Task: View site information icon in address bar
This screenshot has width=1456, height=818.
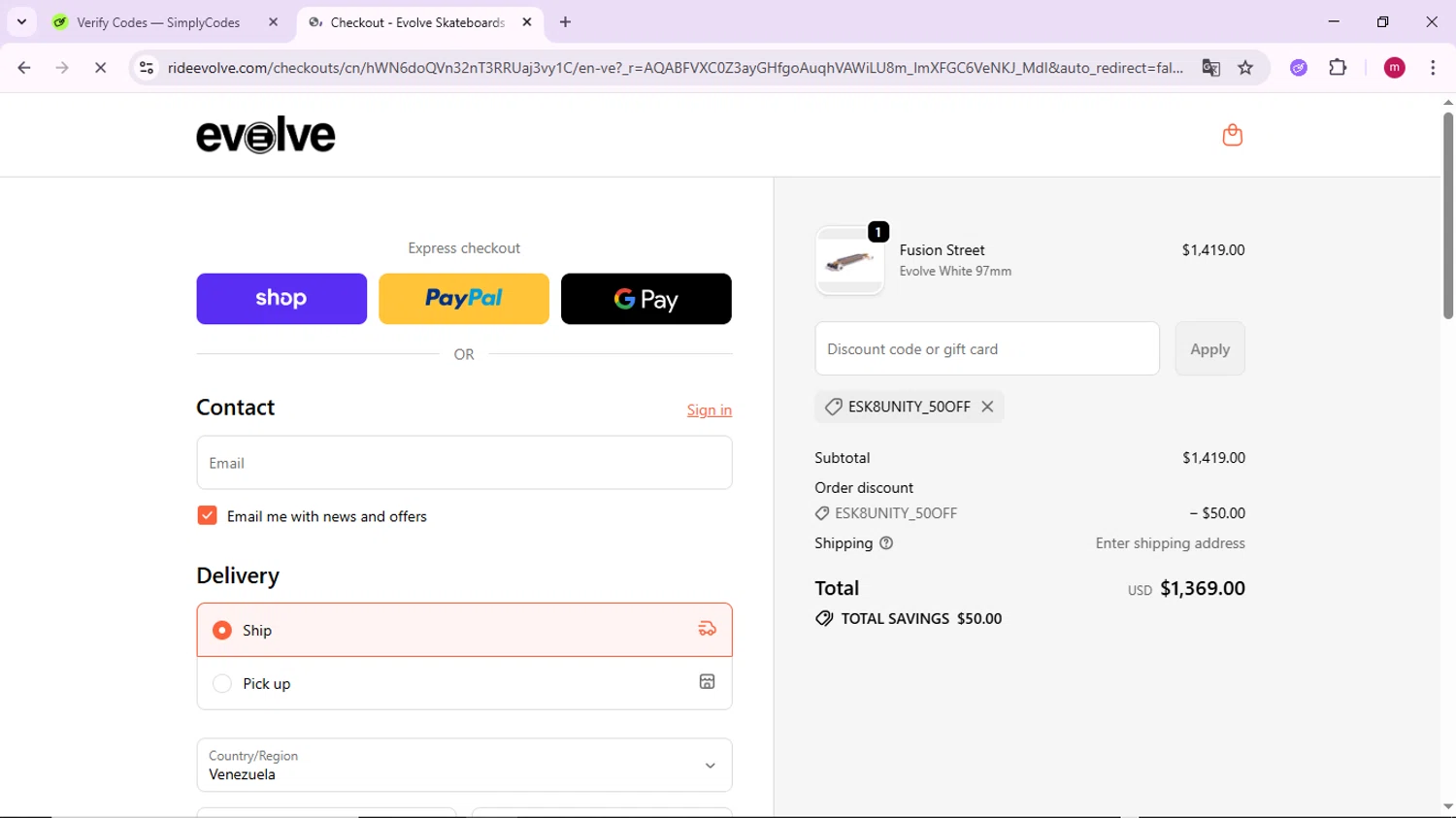Action: pyautogui.click(x=147, y=68)
